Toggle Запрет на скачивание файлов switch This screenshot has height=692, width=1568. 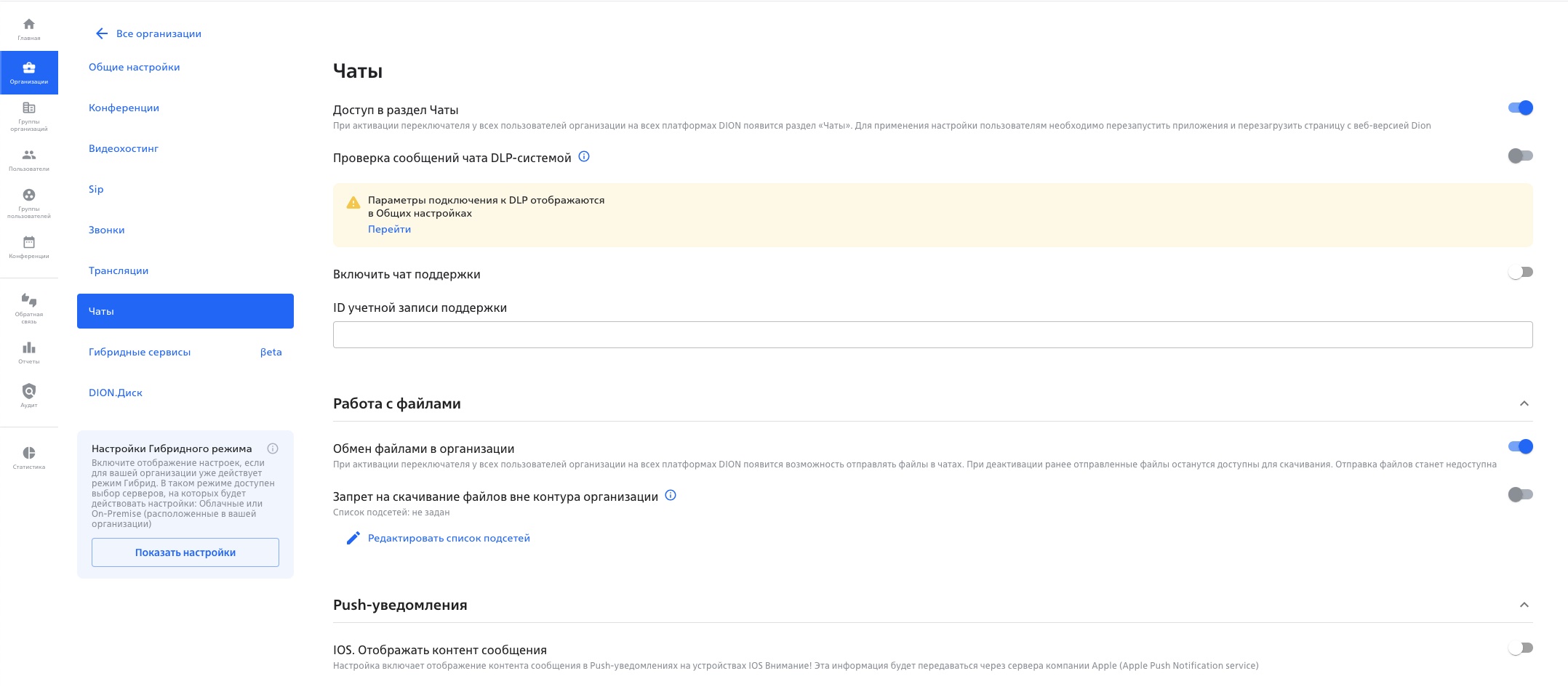point(1520,494)
